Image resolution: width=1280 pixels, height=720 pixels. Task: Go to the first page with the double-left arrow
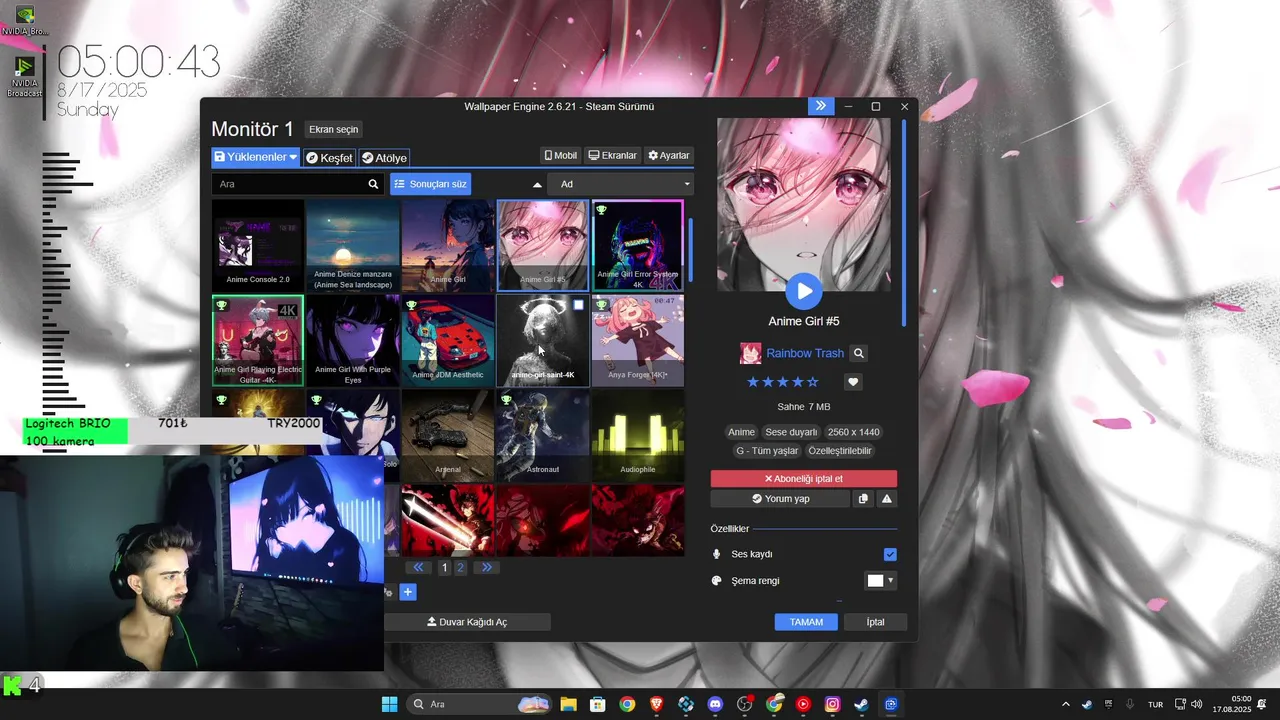tap(418, 567)
